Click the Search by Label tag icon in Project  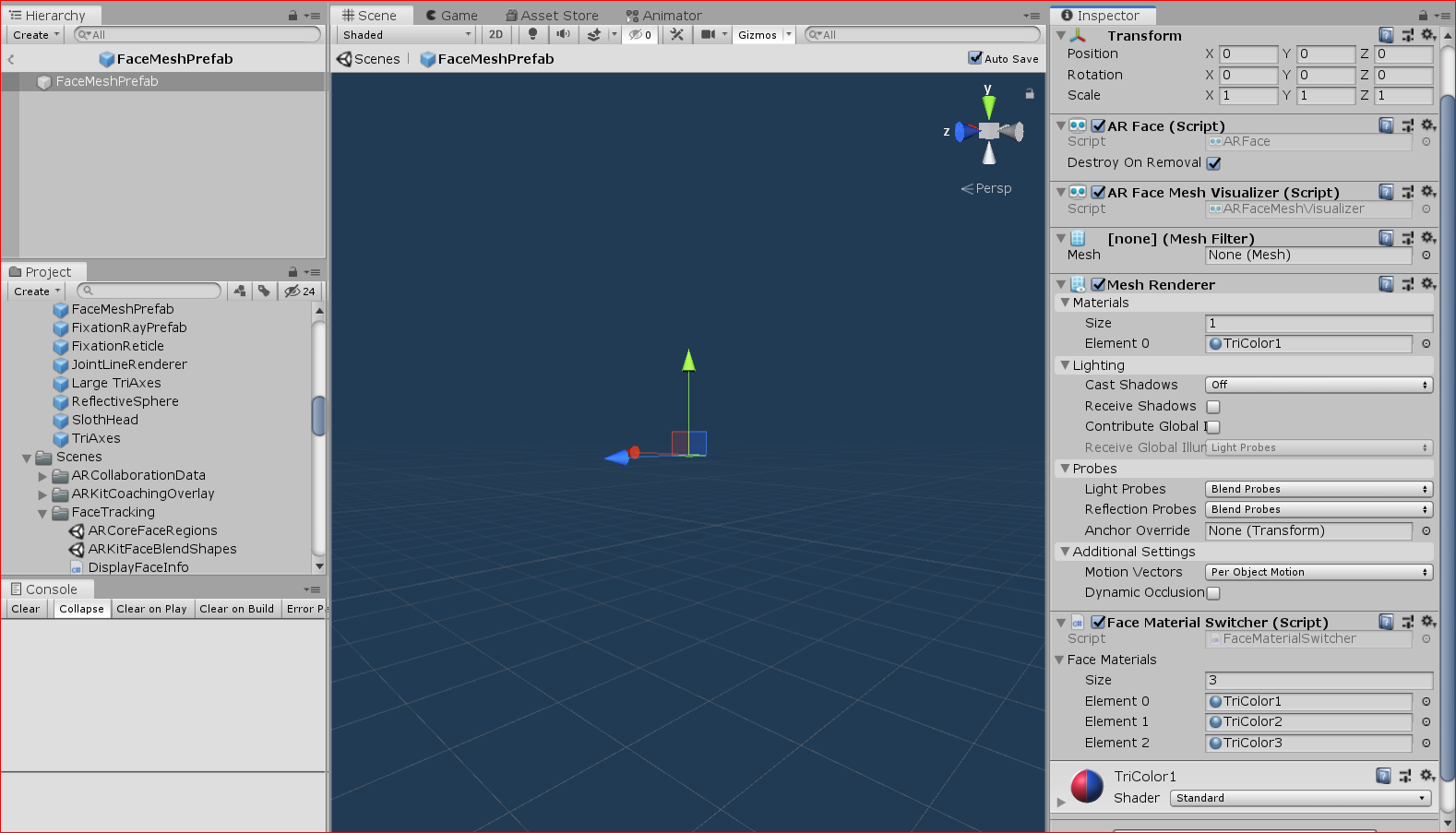pyautogui.click(x=264, y=291)
